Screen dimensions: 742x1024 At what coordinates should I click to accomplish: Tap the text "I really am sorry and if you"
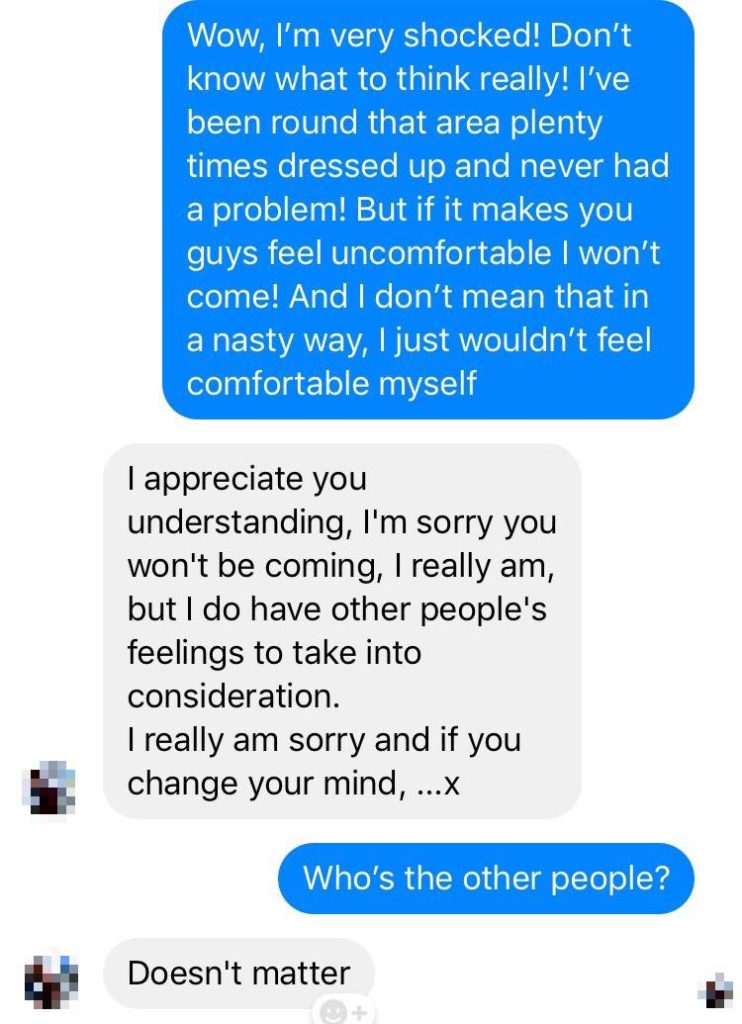pos(324,741)
